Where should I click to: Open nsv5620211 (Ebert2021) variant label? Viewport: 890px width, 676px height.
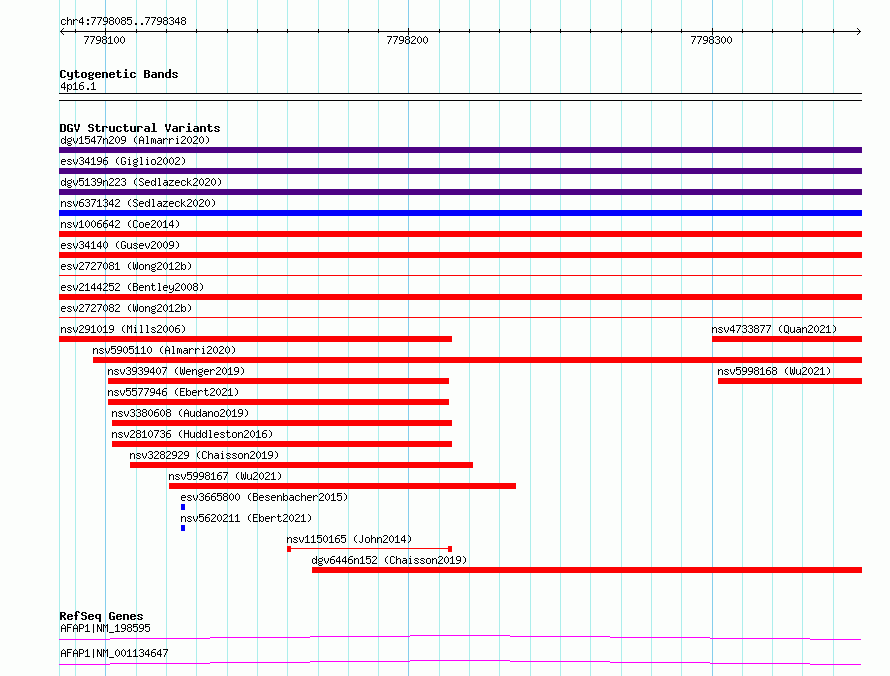[246, 518]
